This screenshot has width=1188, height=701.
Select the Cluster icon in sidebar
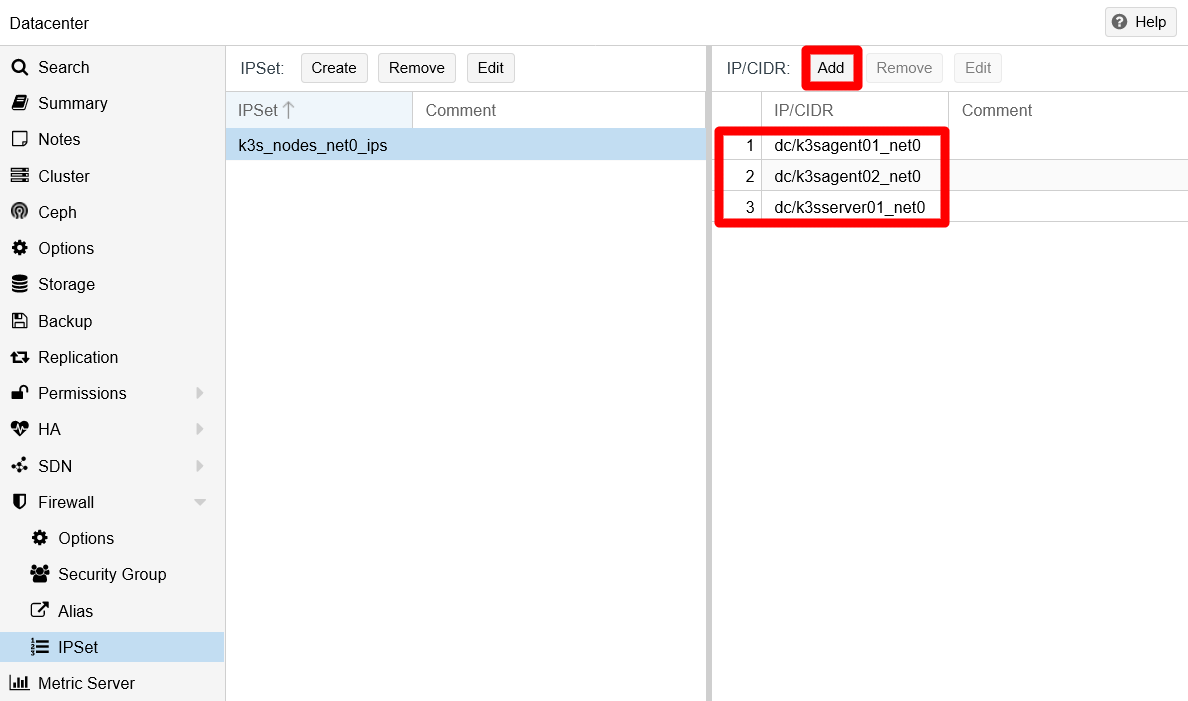tap(21, 175)
